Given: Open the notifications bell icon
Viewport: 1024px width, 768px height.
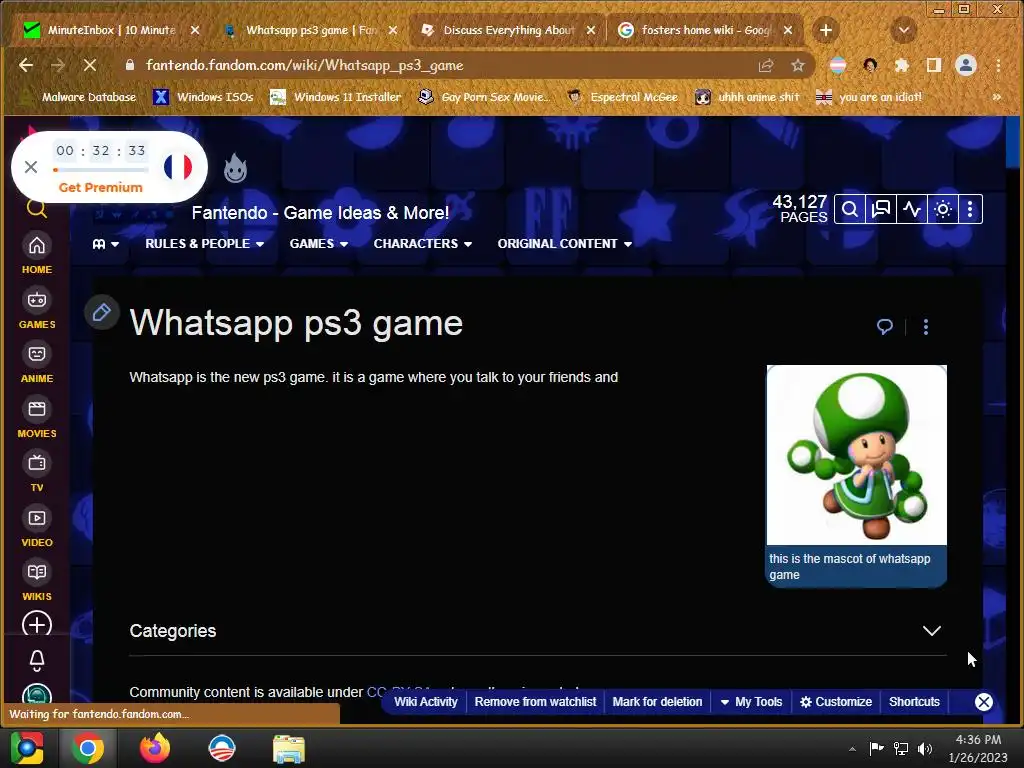Looking at the screenshot, I should [37, 661].
